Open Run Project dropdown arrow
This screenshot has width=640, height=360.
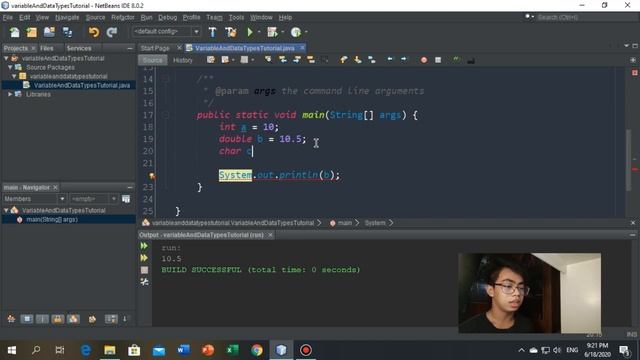[259, 32]
